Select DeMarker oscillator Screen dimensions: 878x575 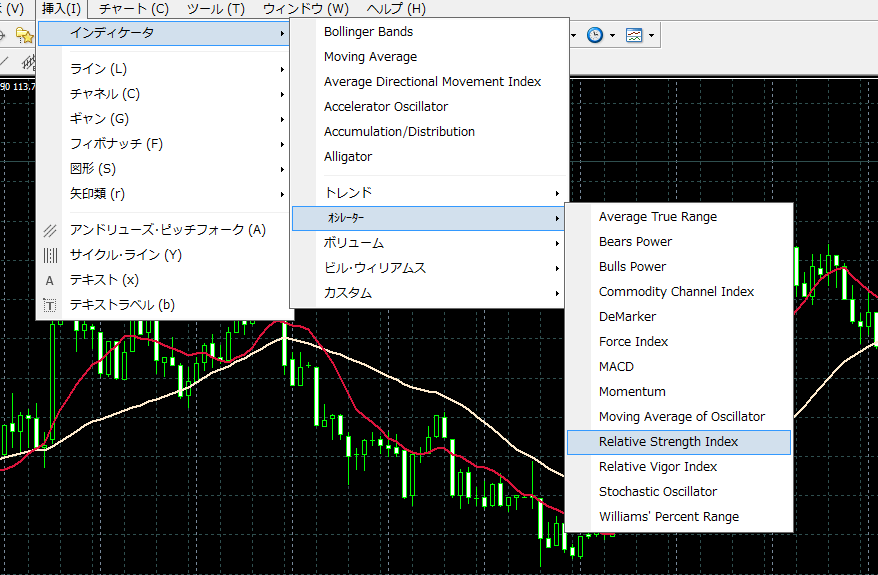point(679,317)
